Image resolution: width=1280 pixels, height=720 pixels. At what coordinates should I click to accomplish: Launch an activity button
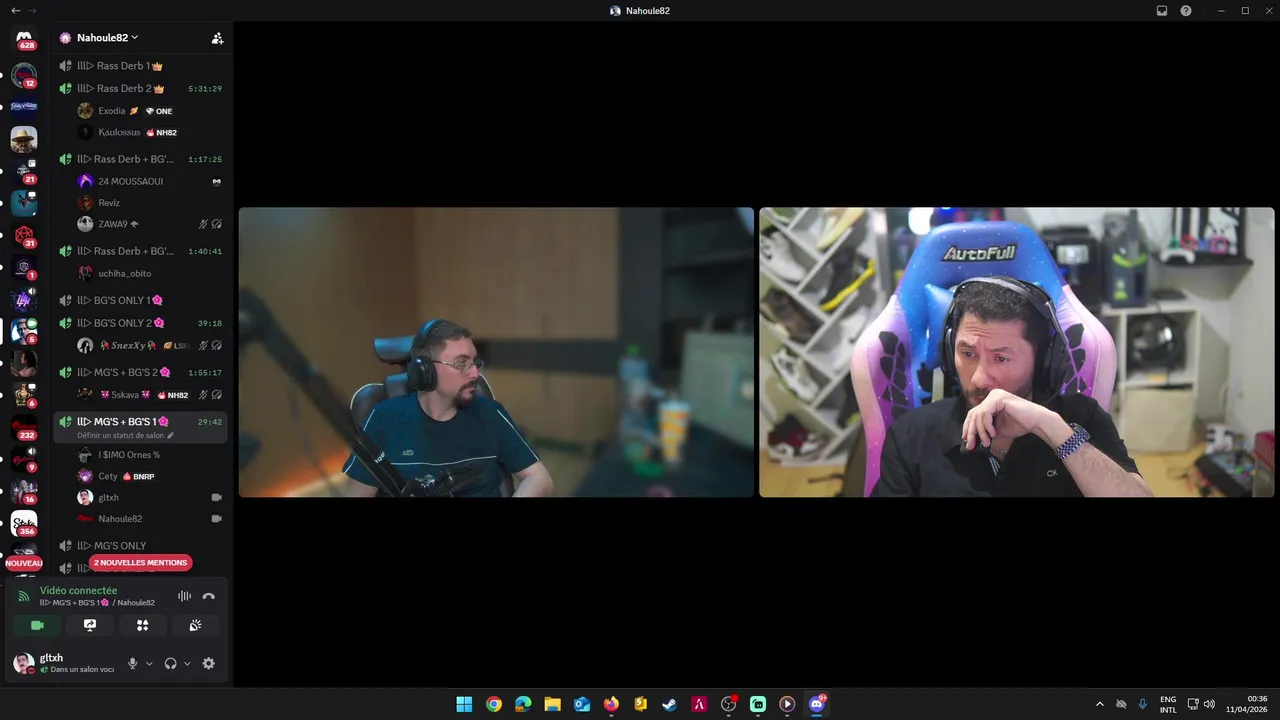pos(143,625)
